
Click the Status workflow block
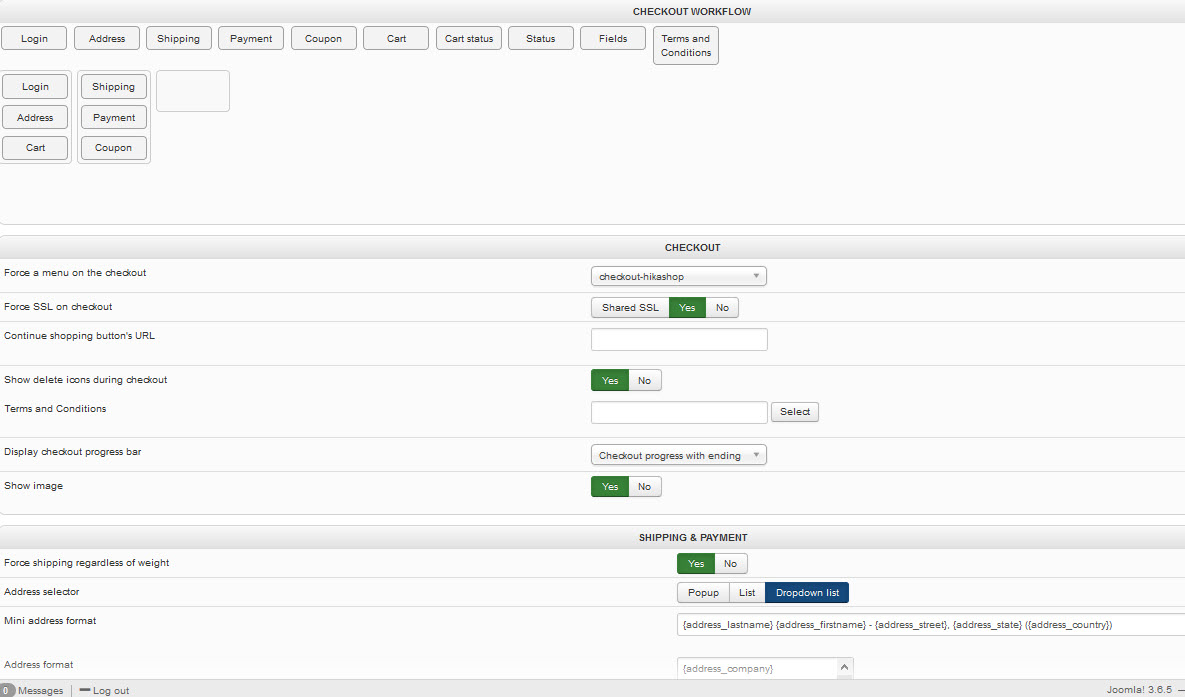coord(540,39)
